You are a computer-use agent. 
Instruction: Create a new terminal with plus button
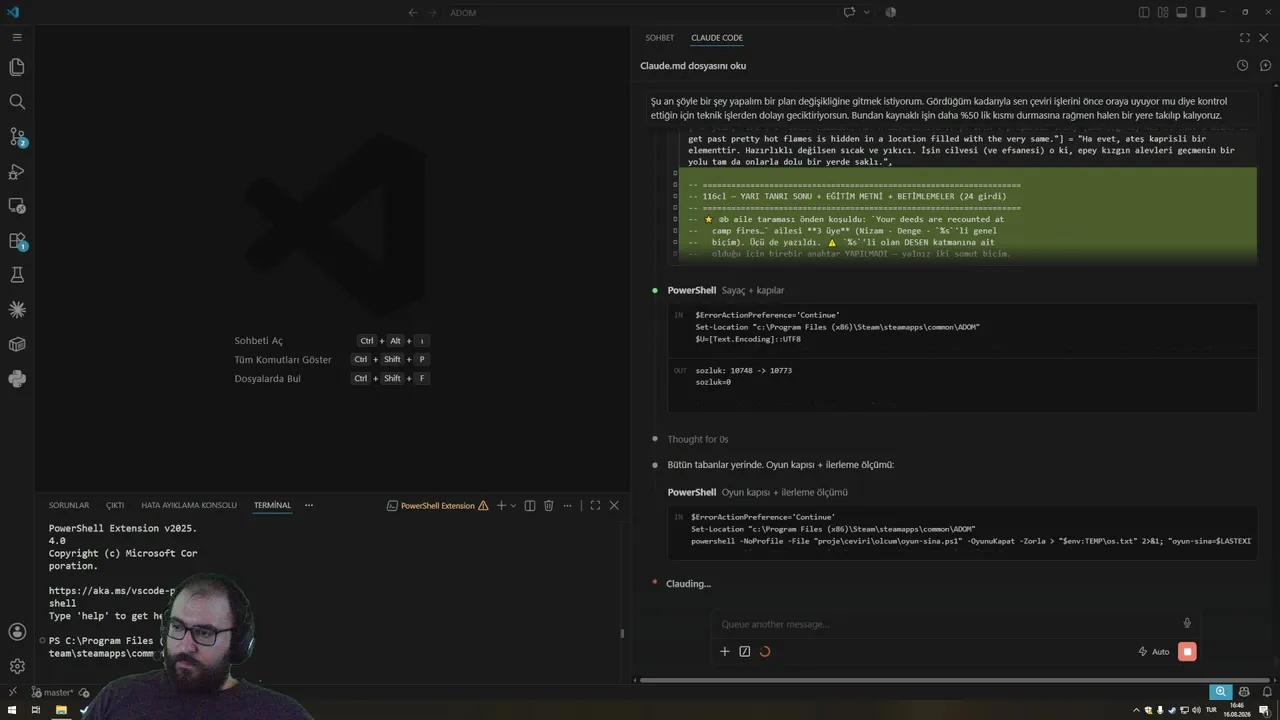click(x=502, y=506)
